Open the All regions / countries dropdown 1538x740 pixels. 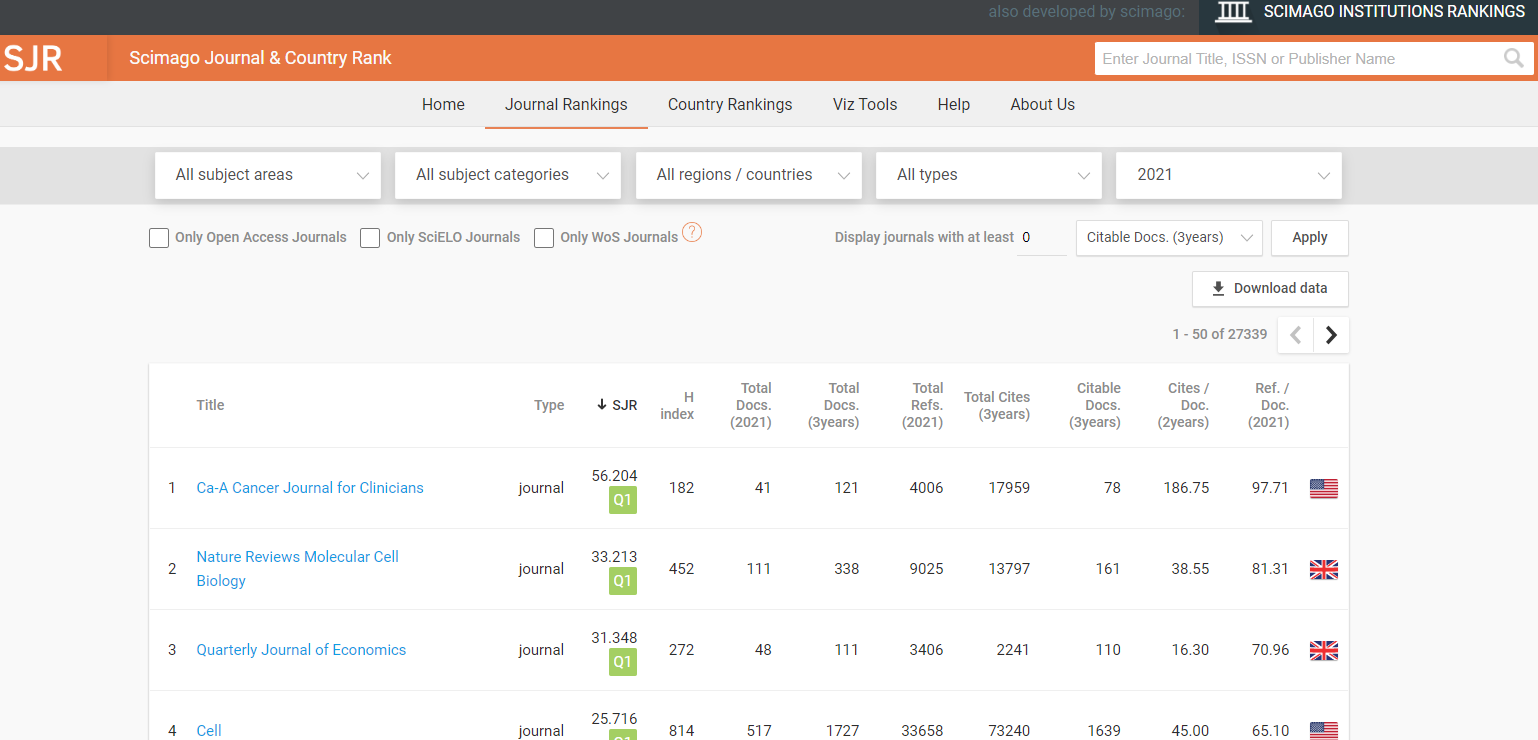point(749,175)
